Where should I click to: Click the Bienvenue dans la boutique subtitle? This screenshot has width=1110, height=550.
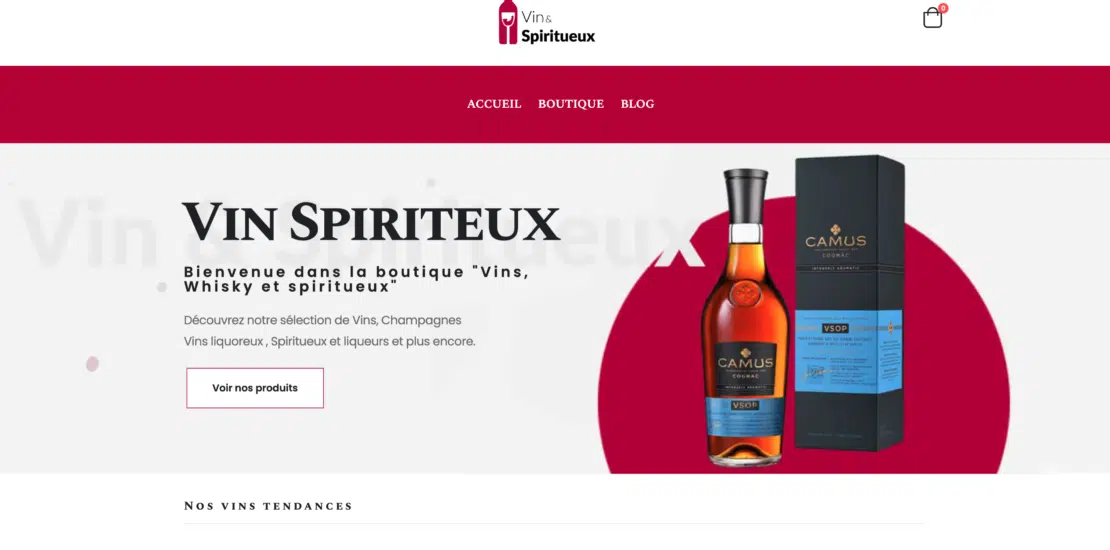pos(356,280)
